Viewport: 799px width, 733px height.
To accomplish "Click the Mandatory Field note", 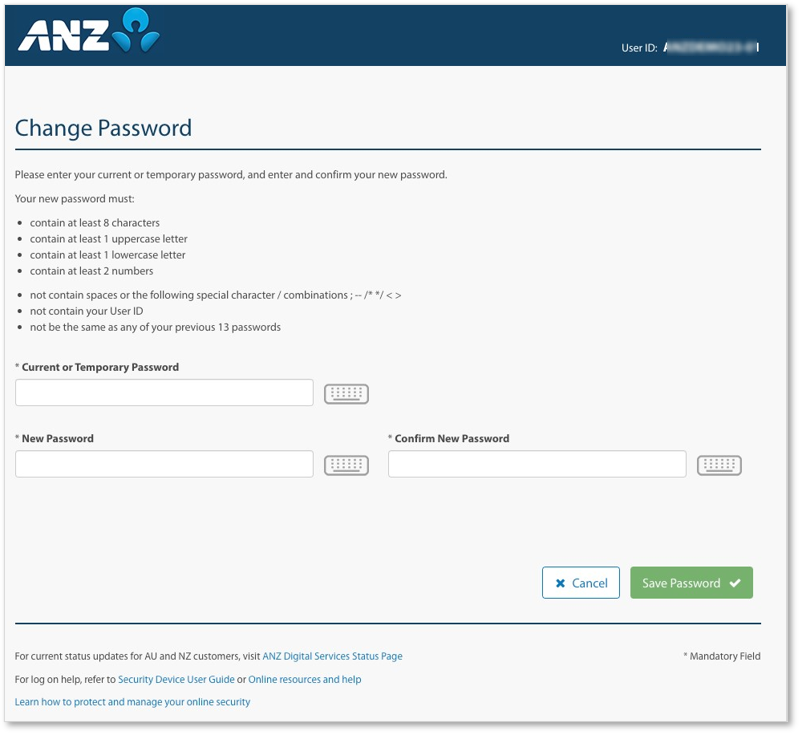I will pyautogui.click(x=721, y=657).
